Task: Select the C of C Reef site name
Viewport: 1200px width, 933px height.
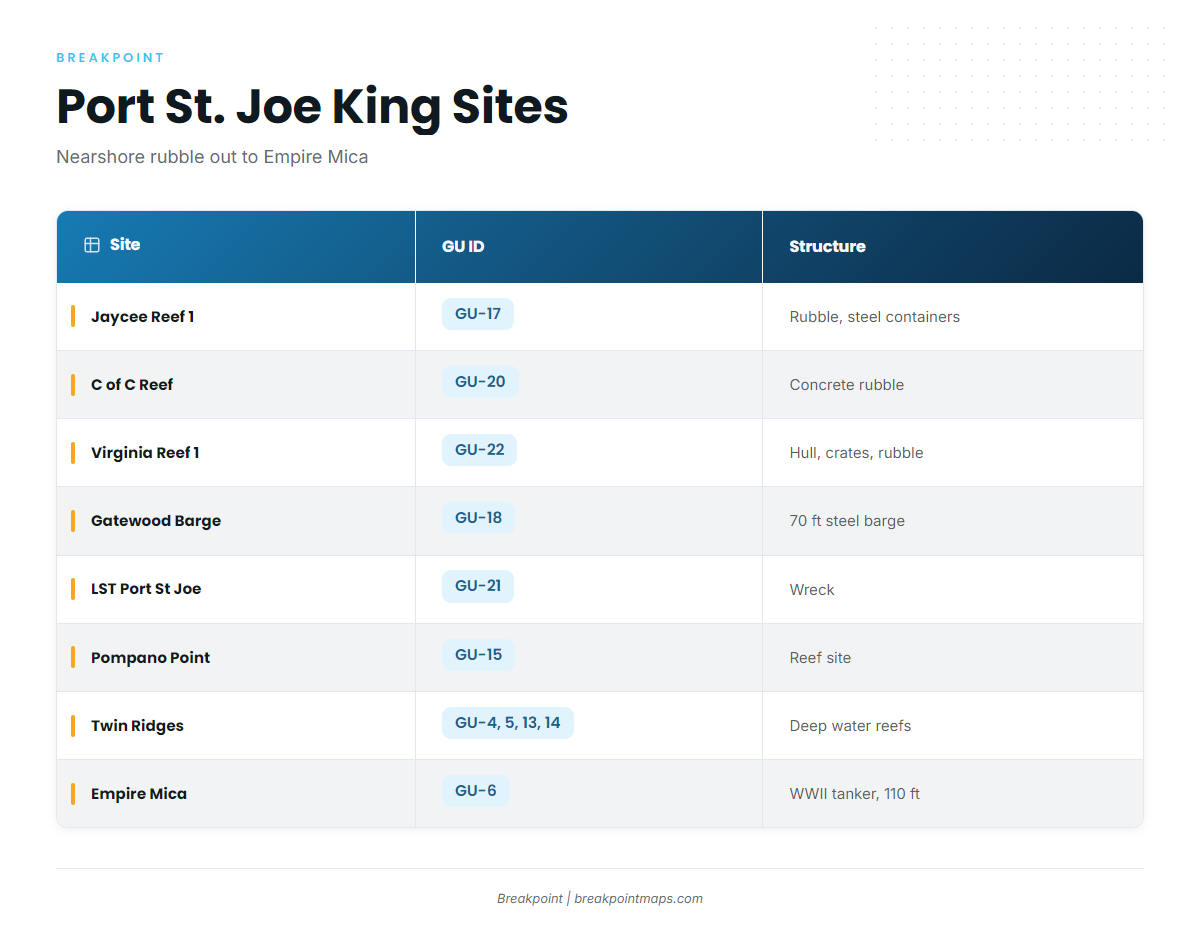Action: coord(132,385)
